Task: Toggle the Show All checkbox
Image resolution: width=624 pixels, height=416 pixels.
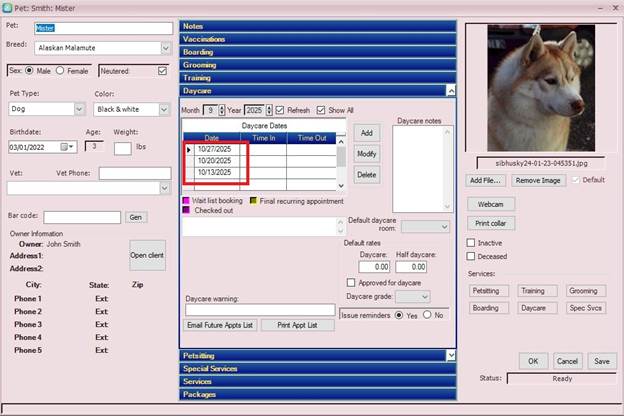Action: (x=321, y=110)
